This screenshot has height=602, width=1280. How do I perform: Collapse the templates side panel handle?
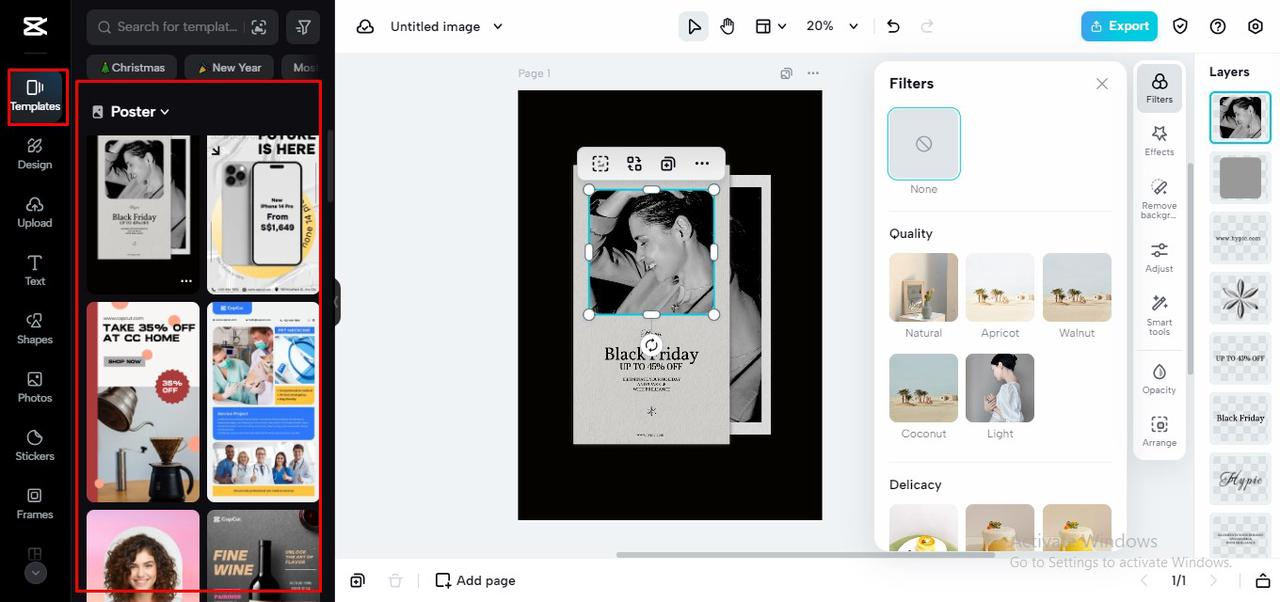337,302
